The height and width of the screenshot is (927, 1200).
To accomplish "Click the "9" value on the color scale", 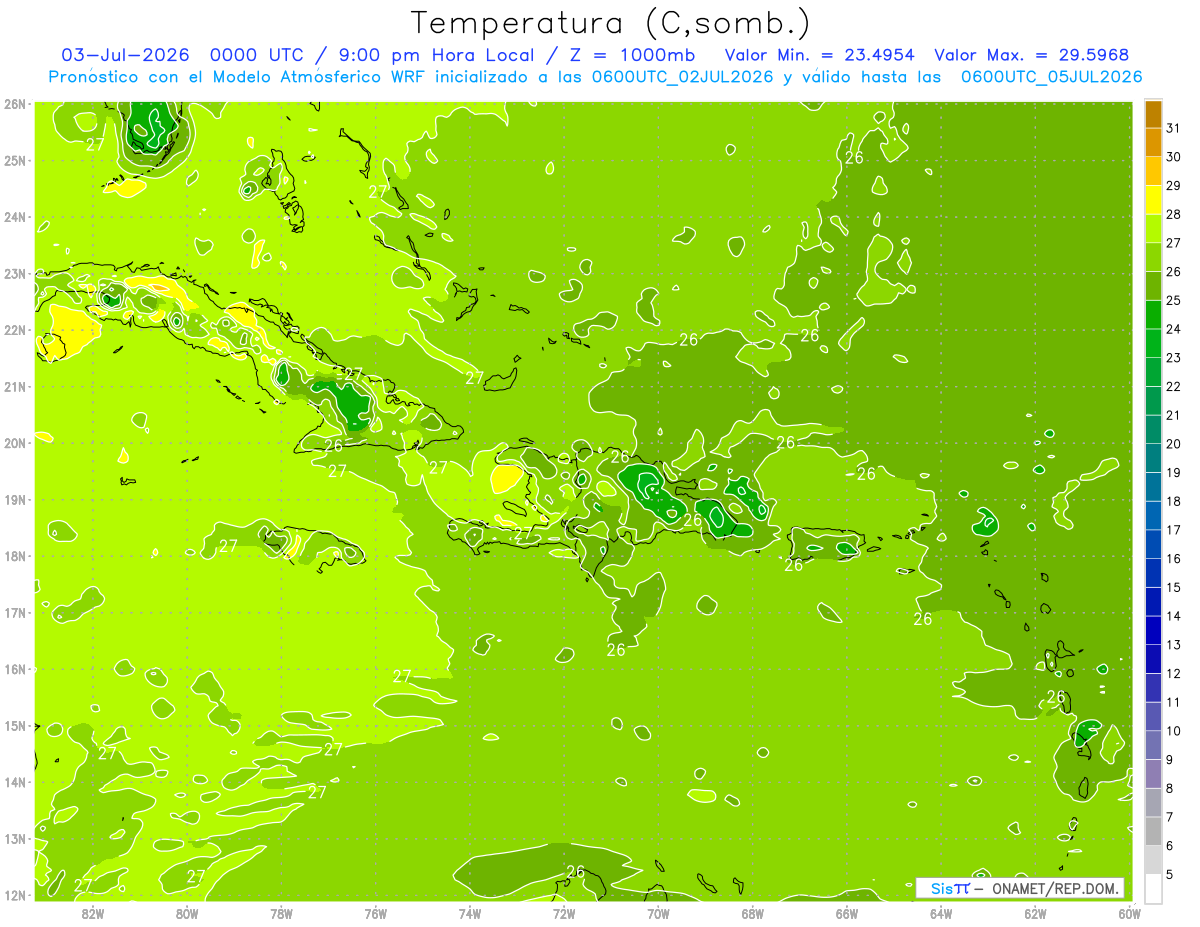I will click(1170, 759).
